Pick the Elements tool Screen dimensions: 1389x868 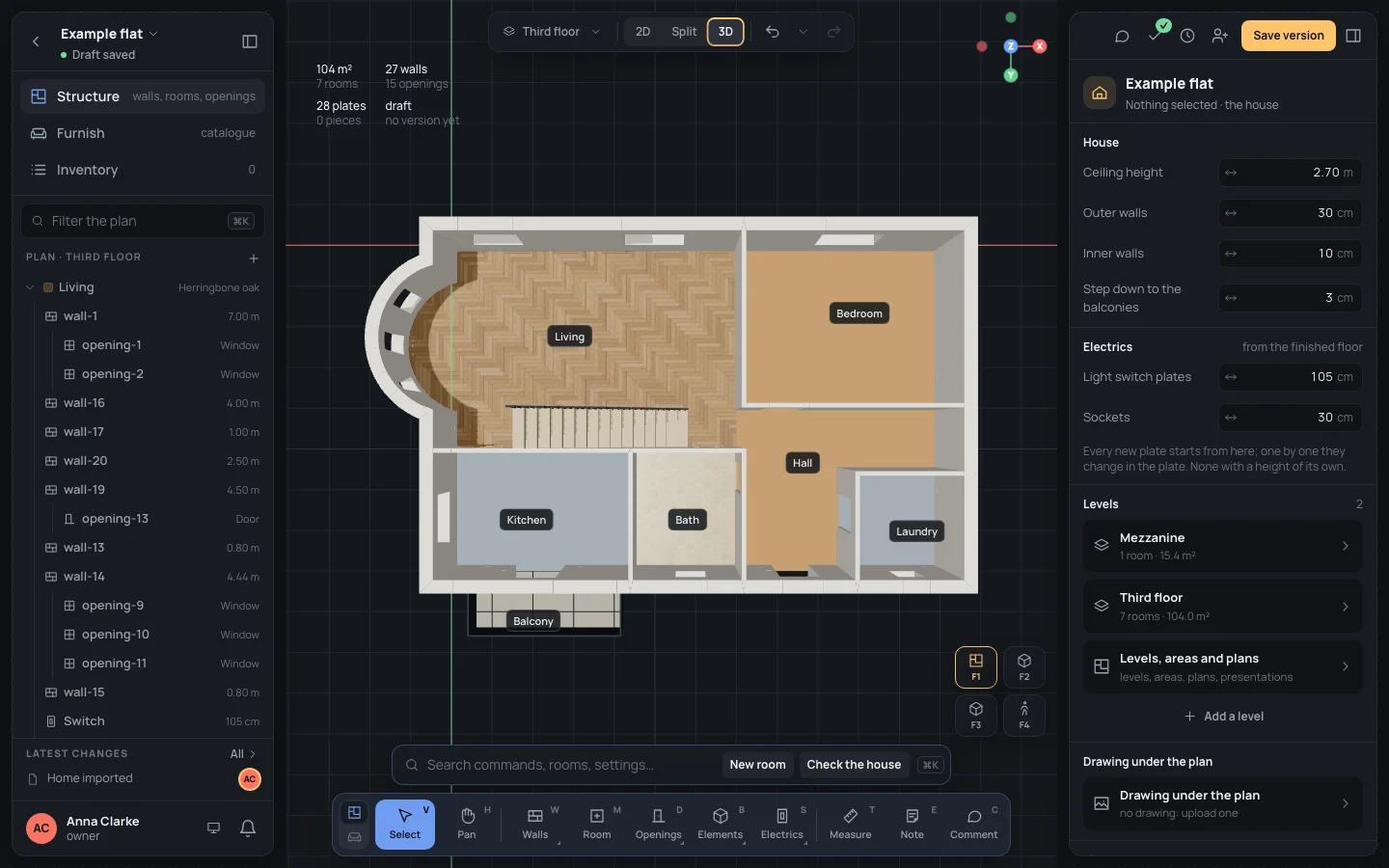click(x=721, y=825)
